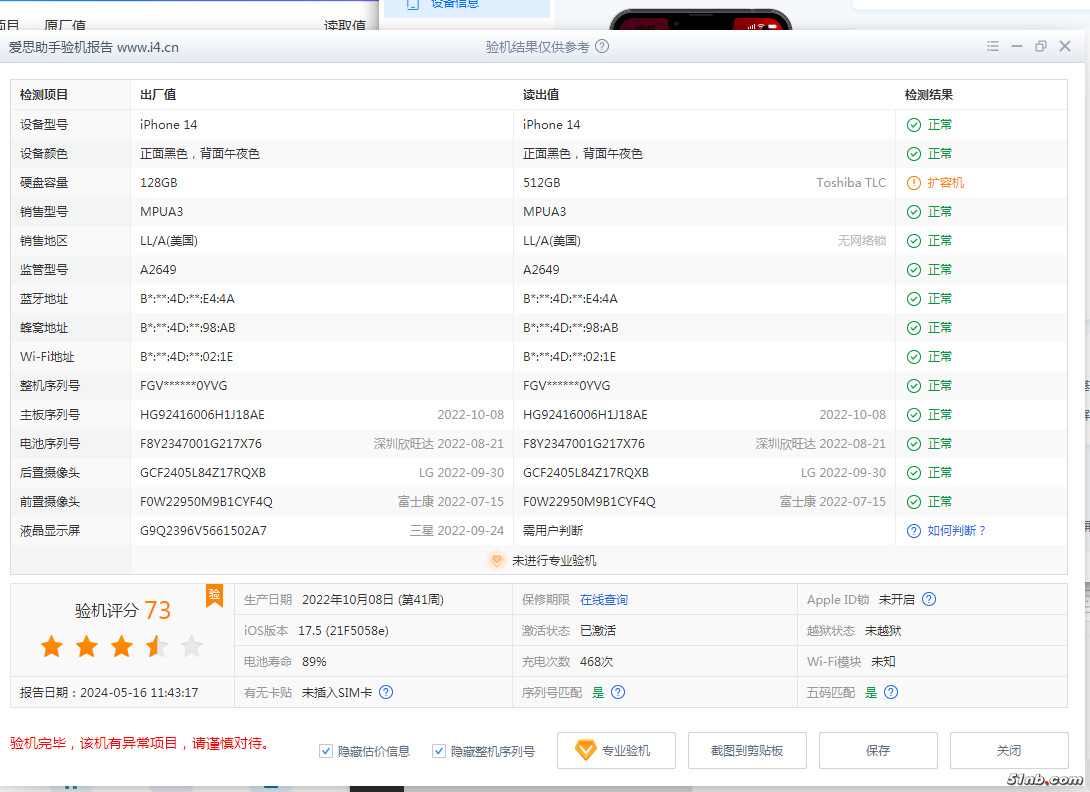Screen dimensions: 1090x792
Task: Uncheck the 隐藏整机序列号 checkbox
Action: coord(439,751)
